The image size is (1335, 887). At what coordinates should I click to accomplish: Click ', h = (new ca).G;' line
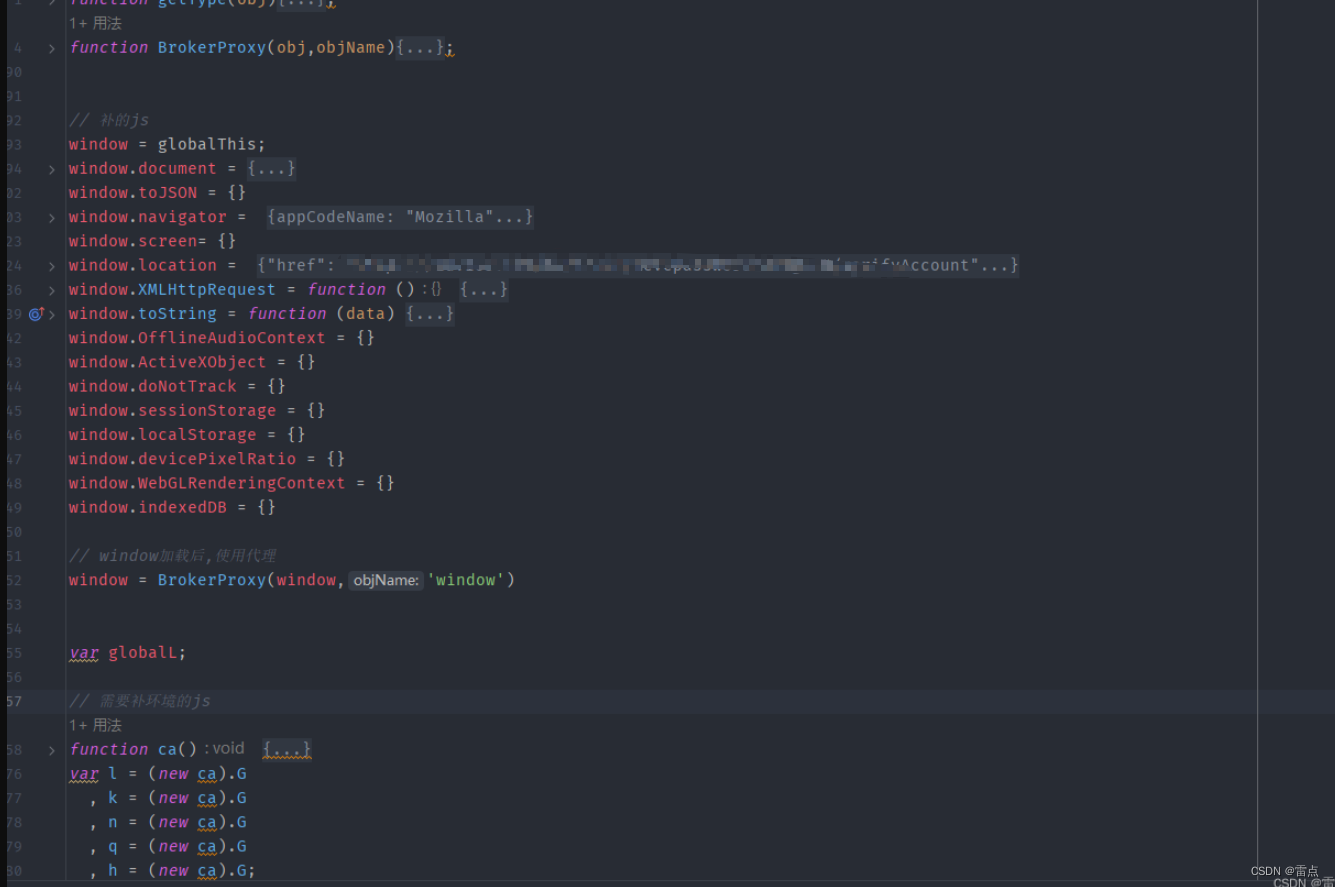tap(173, 871)
